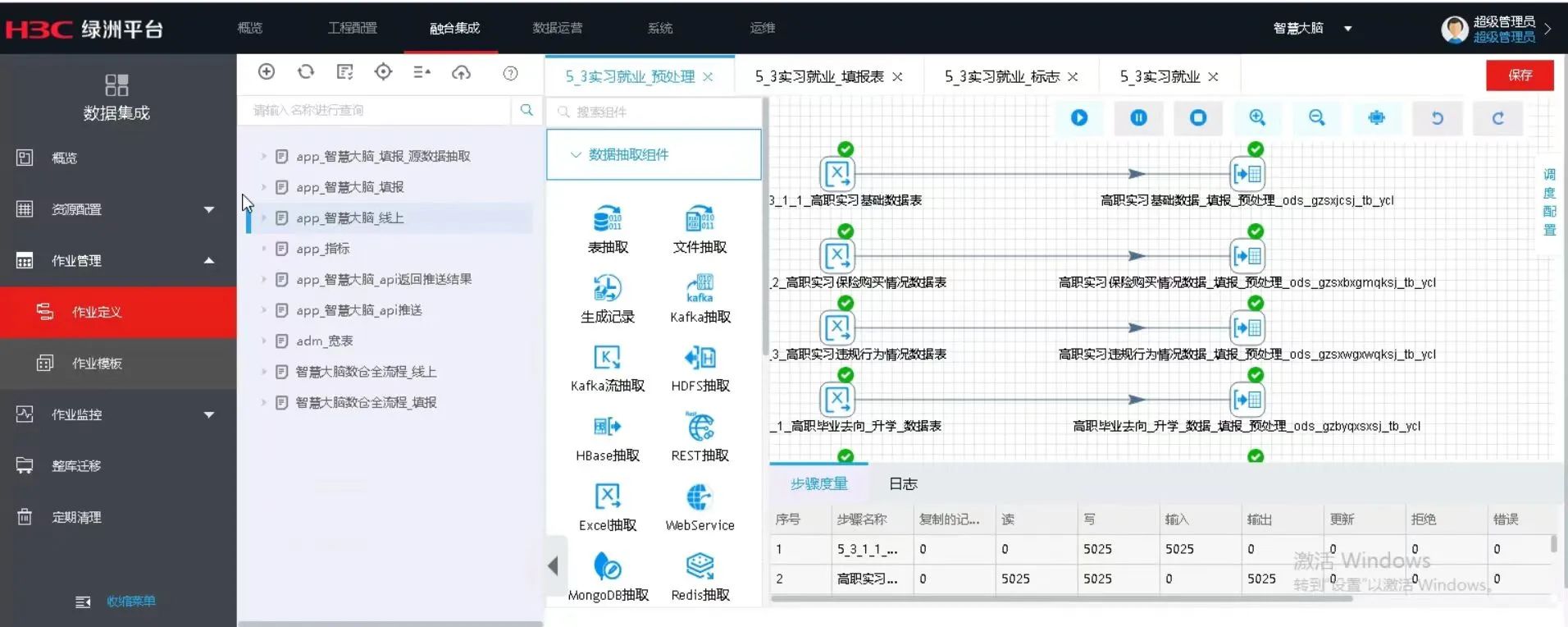Viewport: 1568px width, 627px height.
Task: Switch to the 日志 log tab
Action: [903, 484]
